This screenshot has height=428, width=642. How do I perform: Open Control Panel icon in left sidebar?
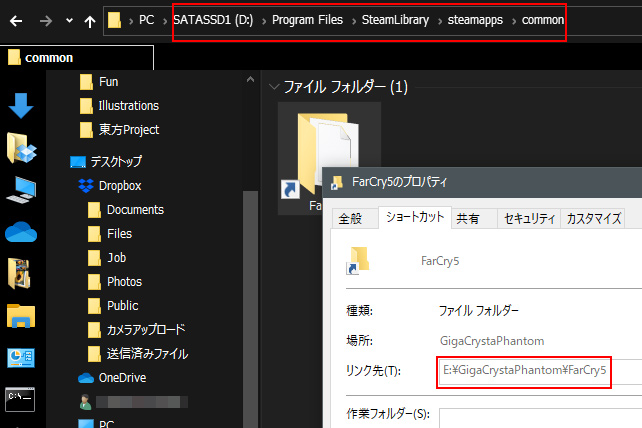point(21,358)
